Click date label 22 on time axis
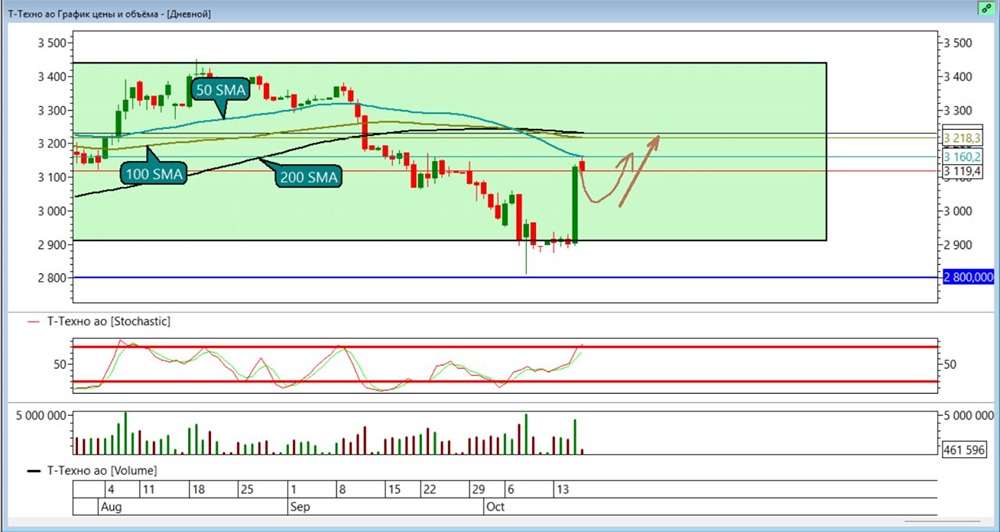This screenshot has height=532, width=1000. 429,489
